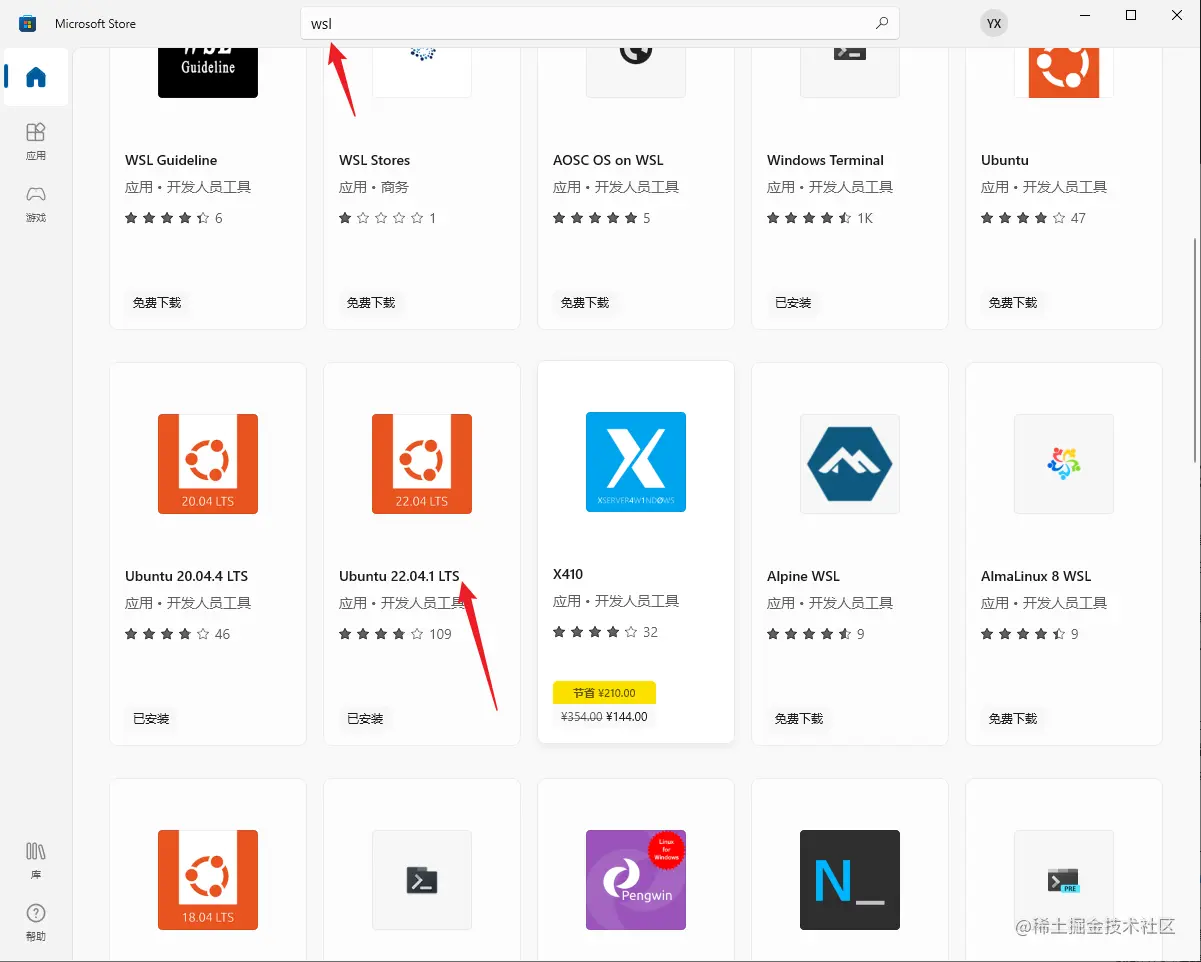Screen dimensions: 1201x962
Task: Click the AOSC OS on WSL icon
Action: point(636,72)
